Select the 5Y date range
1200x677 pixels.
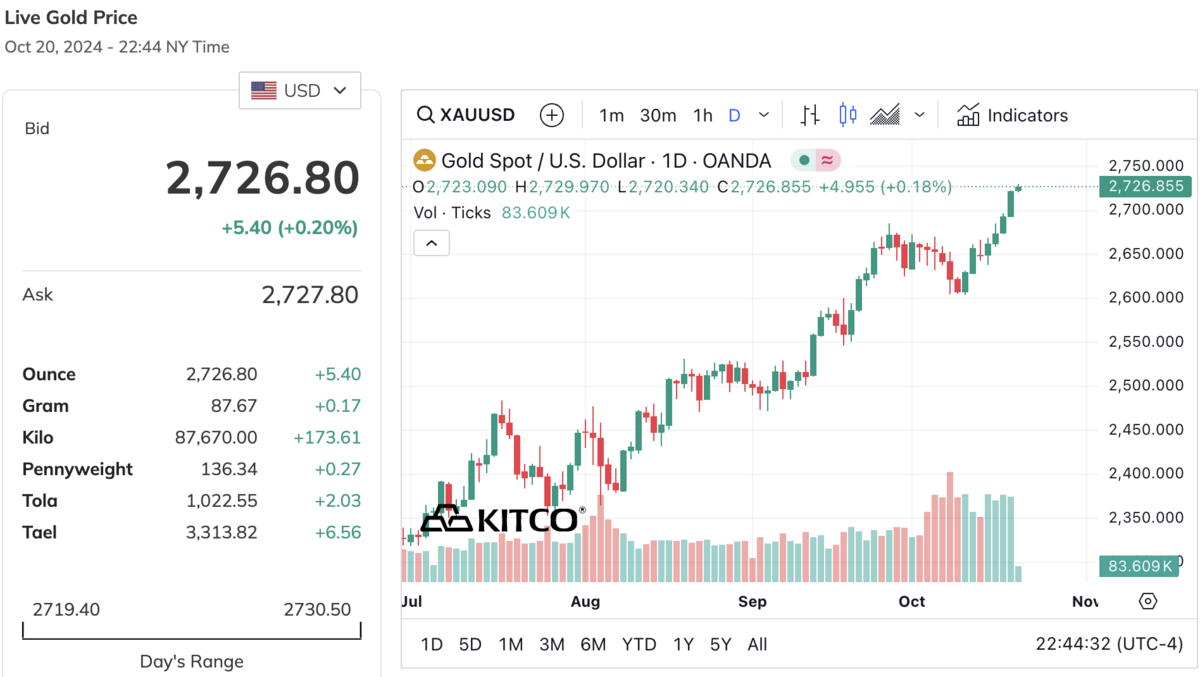pyautogui.click(x=720, y=644)
